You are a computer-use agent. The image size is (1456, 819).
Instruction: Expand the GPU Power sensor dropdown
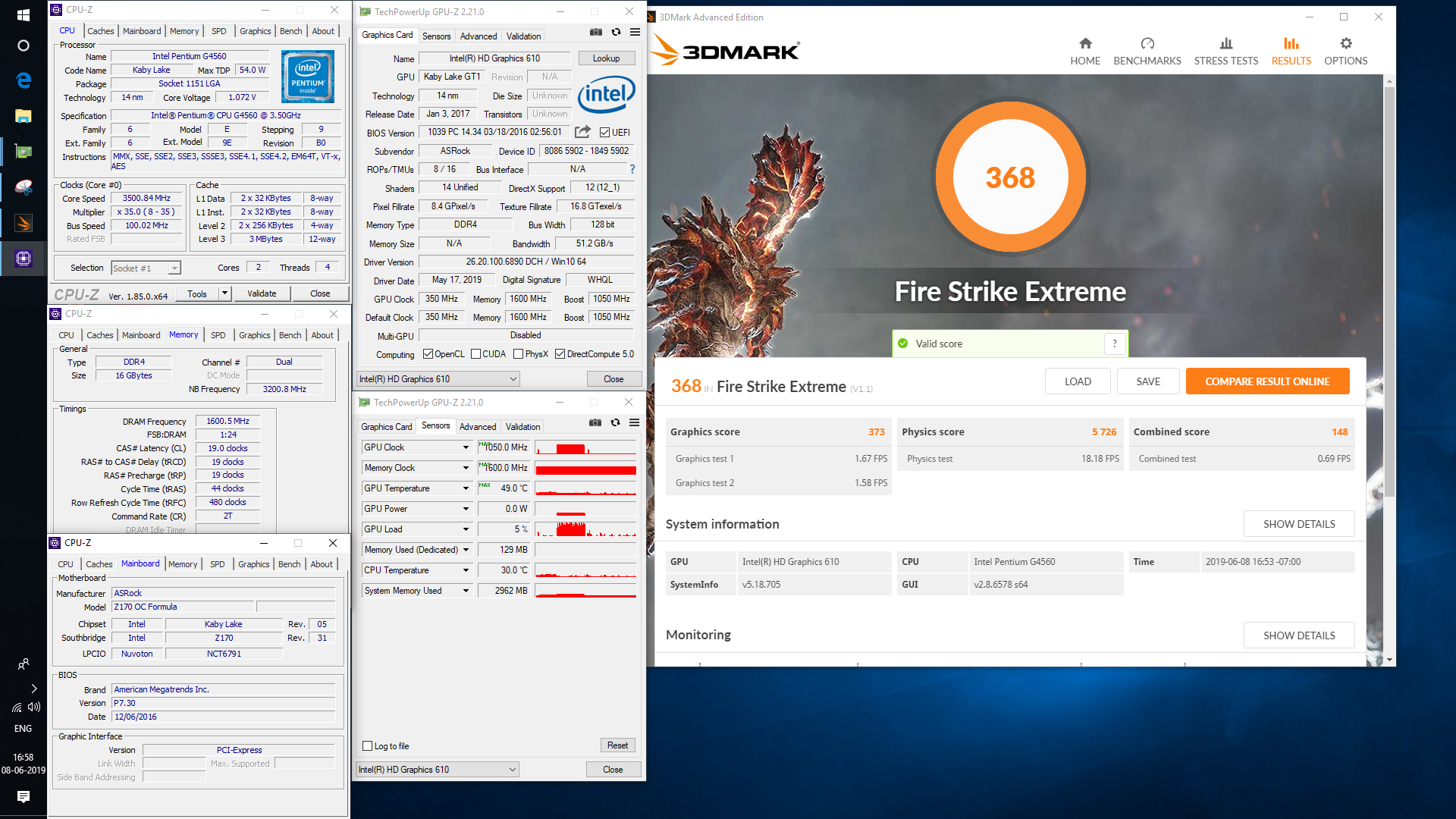point(466,509)
